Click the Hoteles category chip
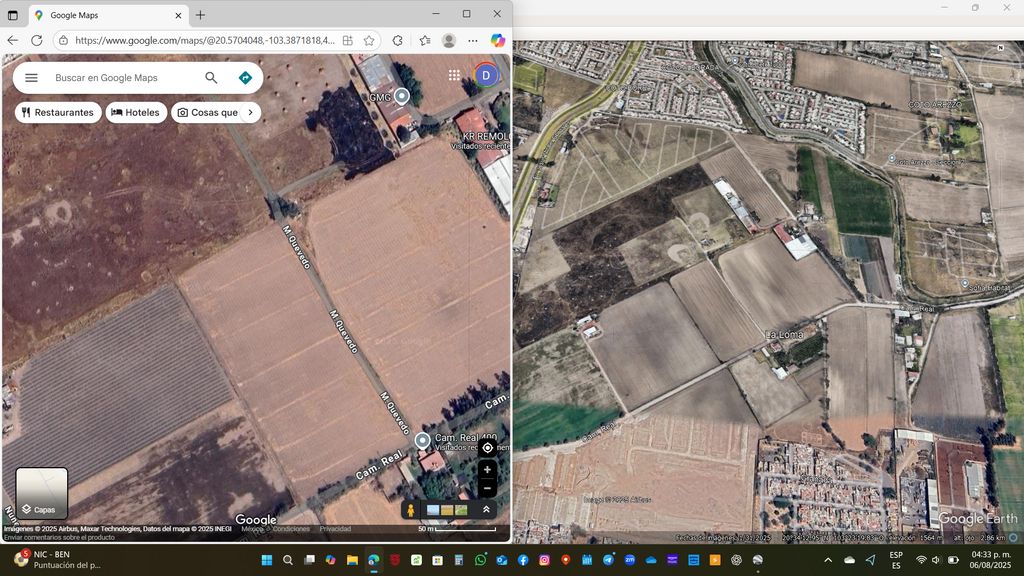This screenshot has height=576, width=1024. [x=135, y=113]
